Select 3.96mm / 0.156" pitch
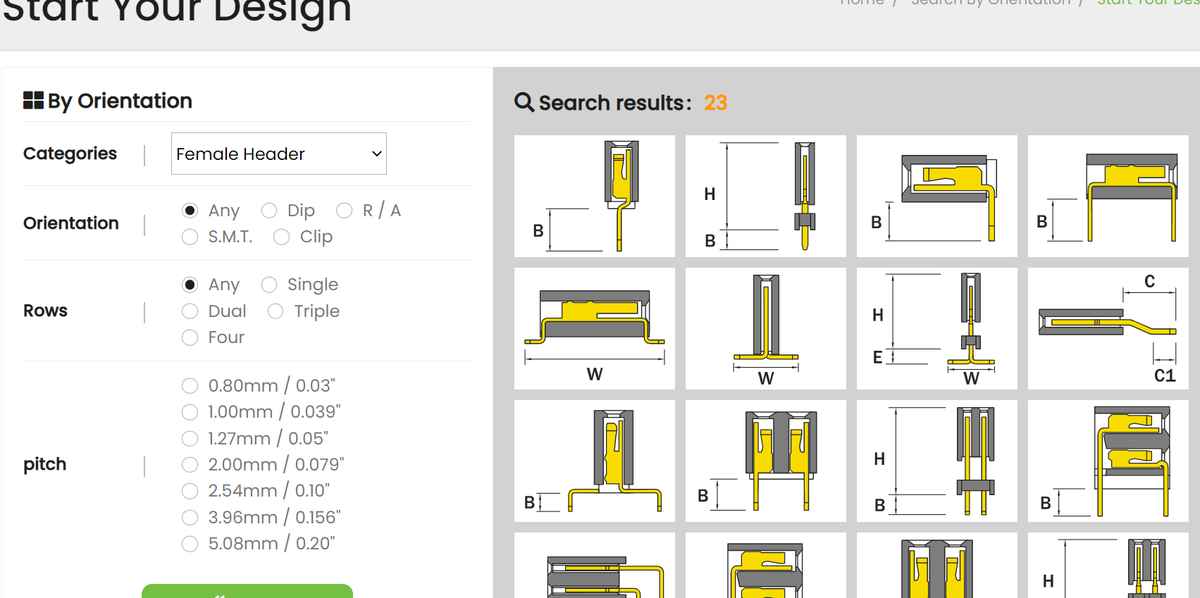This screenshot has height=598, width=1200. (x=190, y=517)
